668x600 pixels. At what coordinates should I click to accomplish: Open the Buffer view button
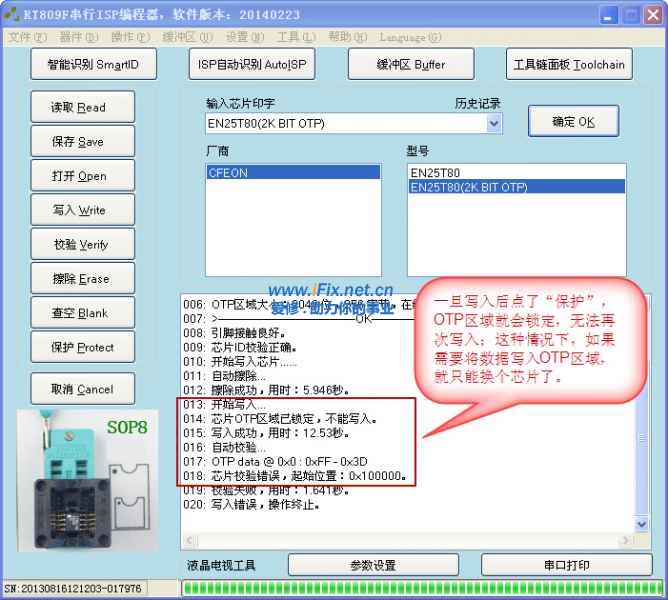pos(411,65)
